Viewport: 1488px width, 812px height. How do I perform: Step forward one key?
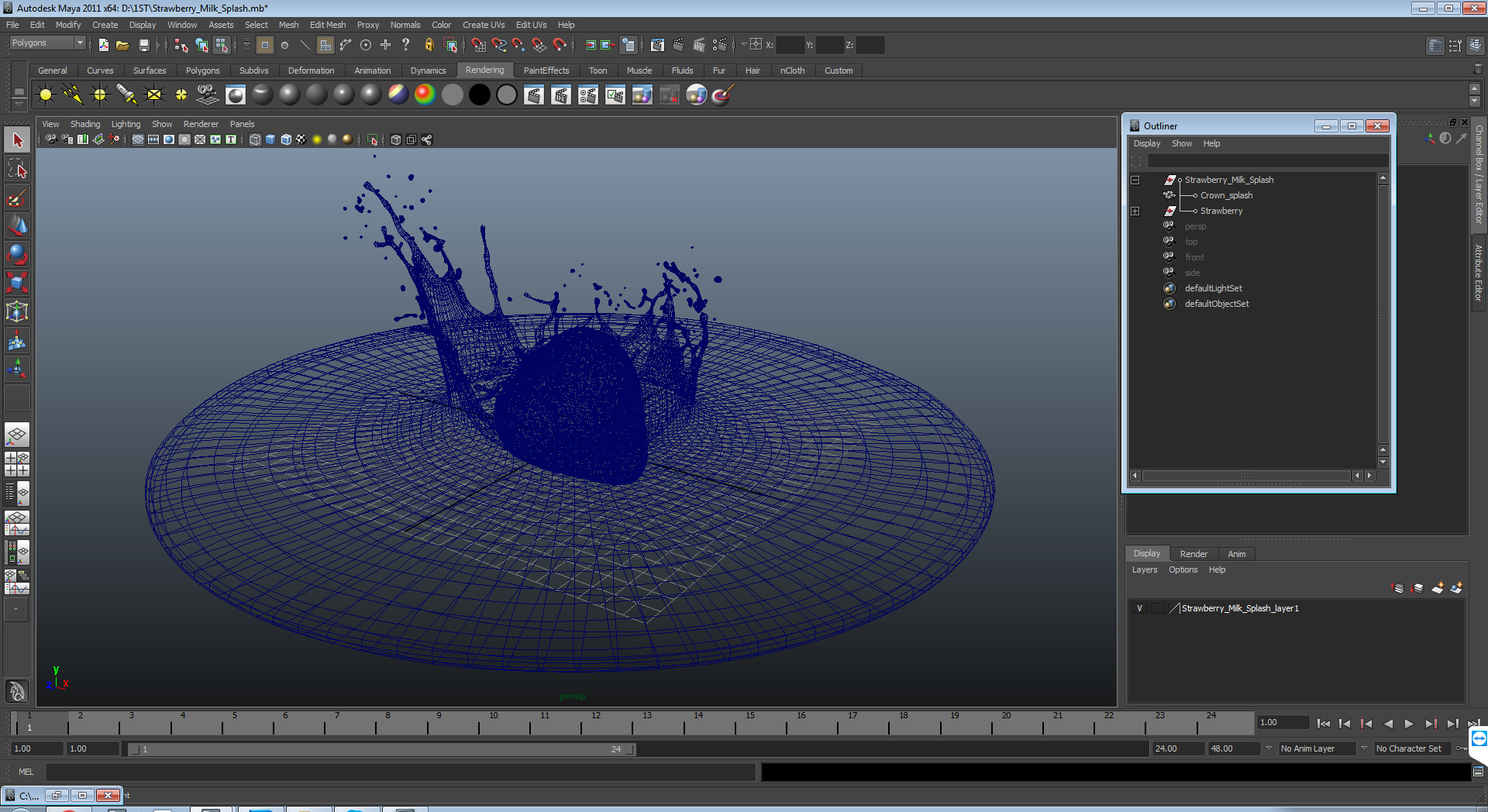click(1431, 724)
